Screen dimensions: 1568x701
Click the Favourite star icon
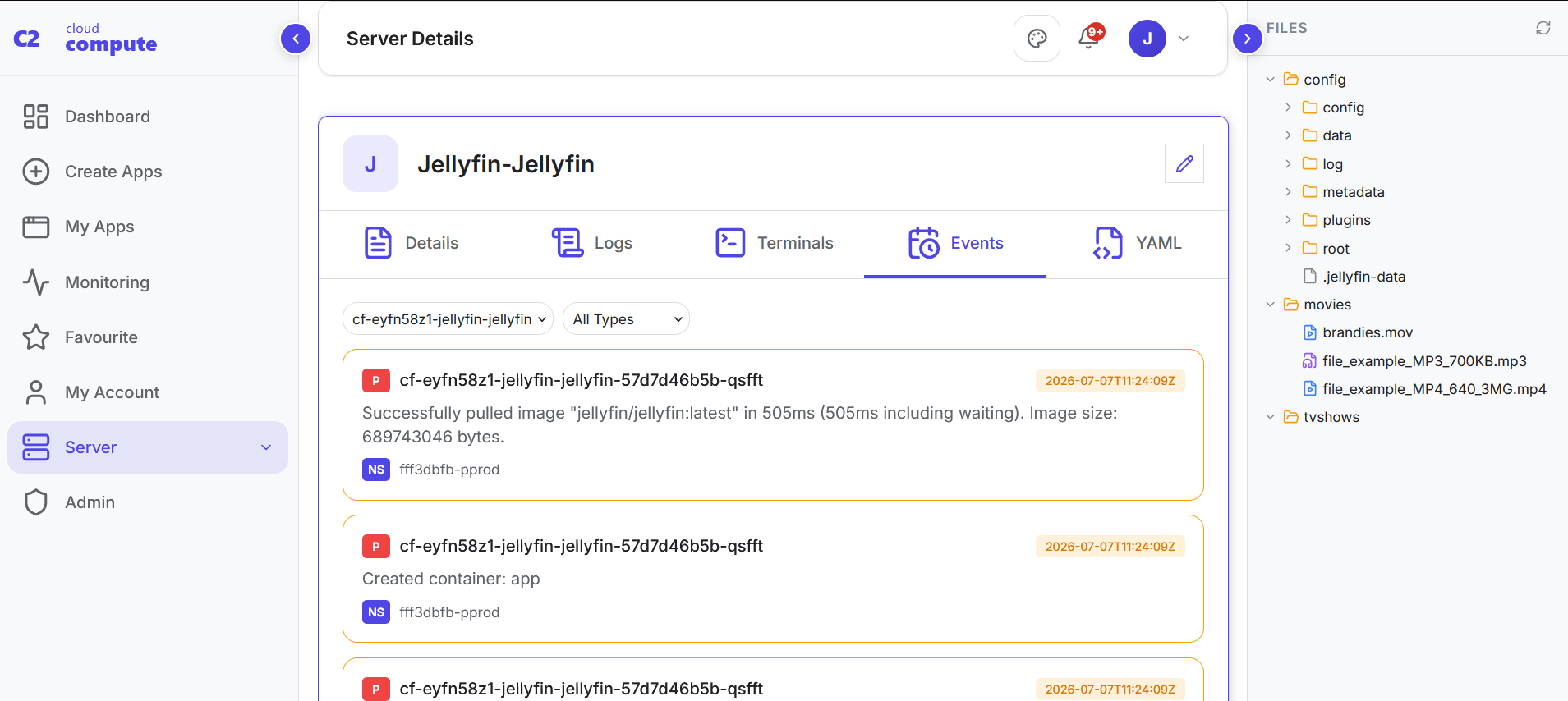[36, 337]
